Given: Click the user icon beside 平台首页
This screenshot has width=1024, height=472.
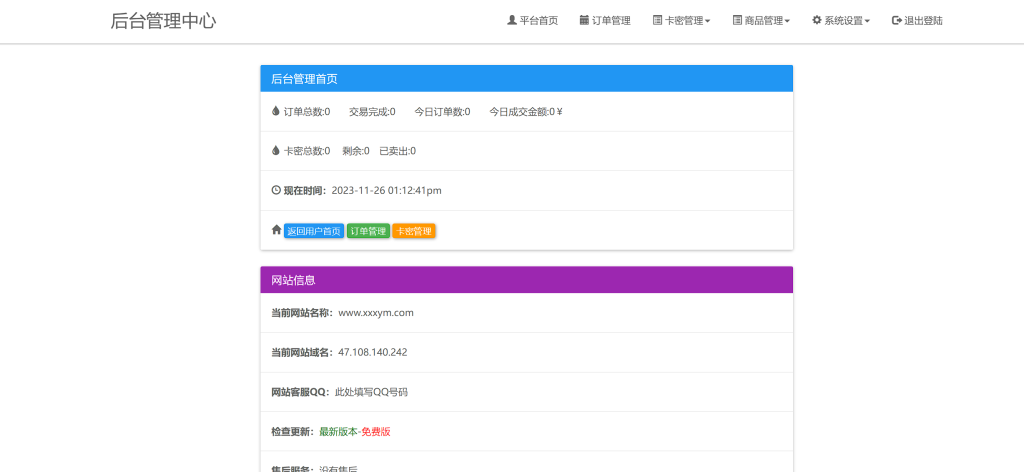Looking at the screenshot, I should pos(512,20).
